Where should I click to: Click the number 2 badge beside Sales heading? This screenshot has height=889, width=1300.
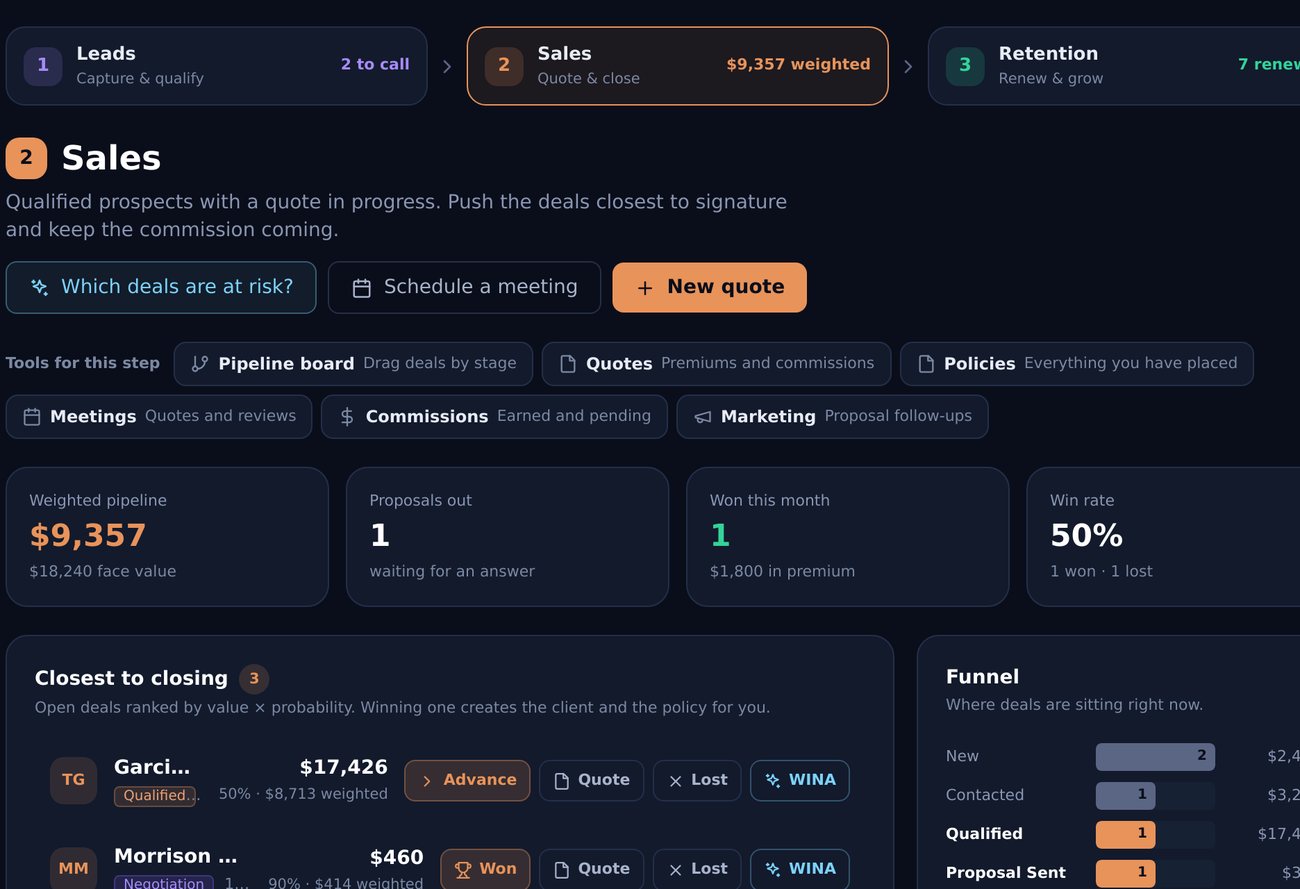tap(26, 158)
